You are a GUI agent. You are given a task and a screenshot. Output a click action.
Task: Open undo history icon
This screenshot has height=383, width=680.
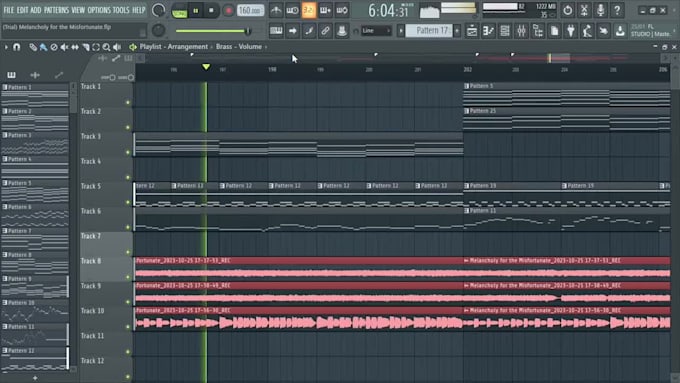point(567,10)
